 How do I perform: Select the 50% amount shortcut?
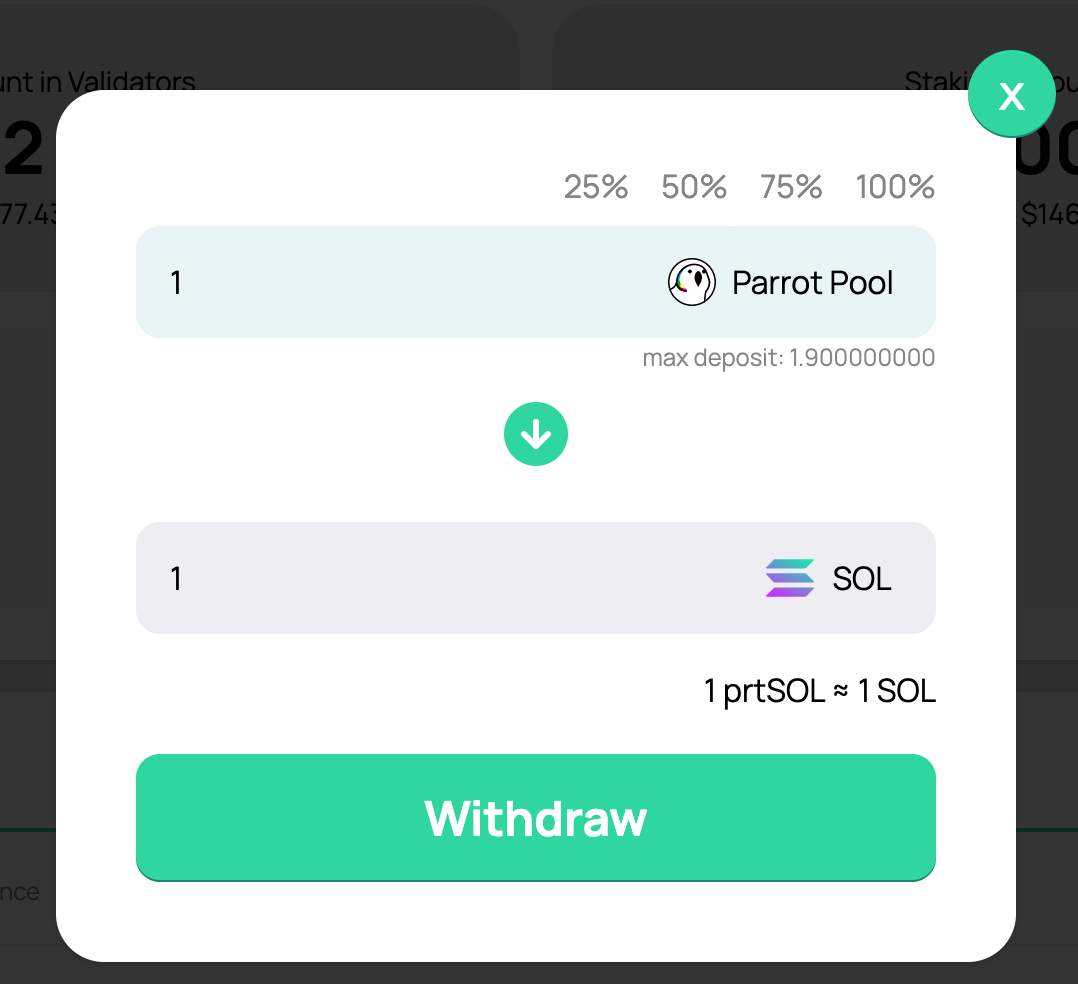click(694, 186)
